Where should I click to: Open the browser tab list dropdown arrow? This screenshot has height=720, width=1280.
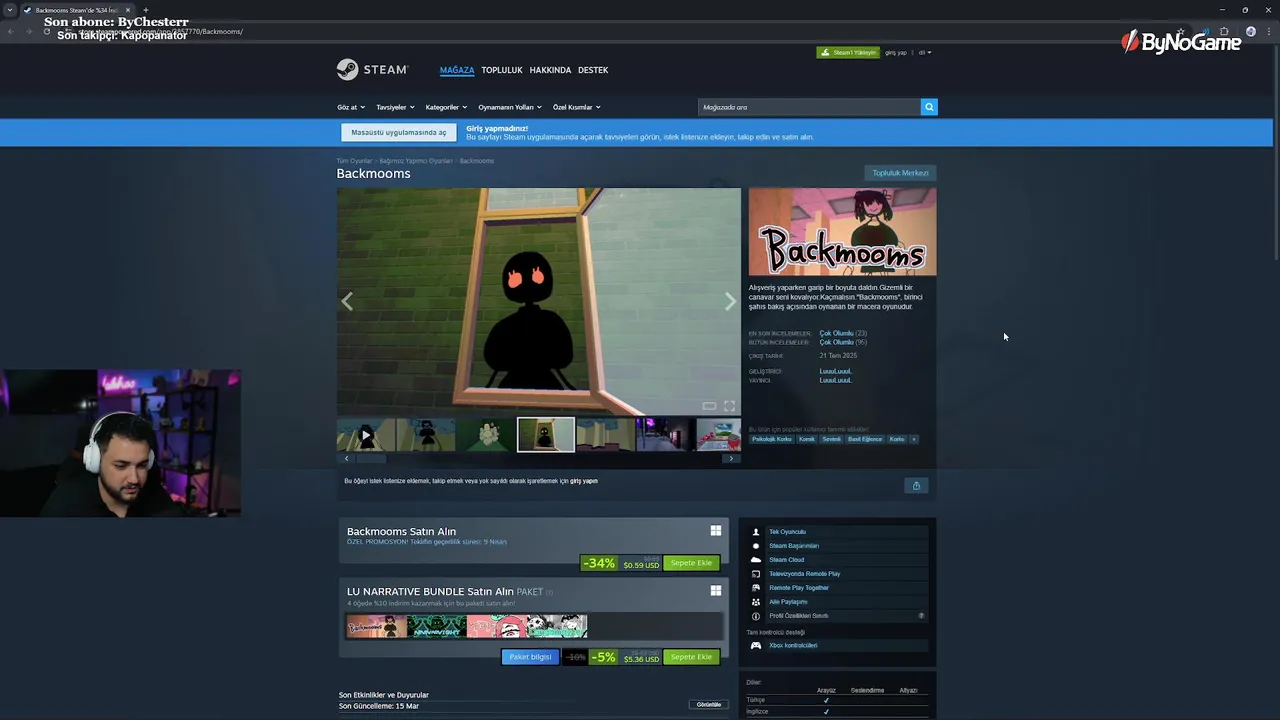click(x=9, y=10)
